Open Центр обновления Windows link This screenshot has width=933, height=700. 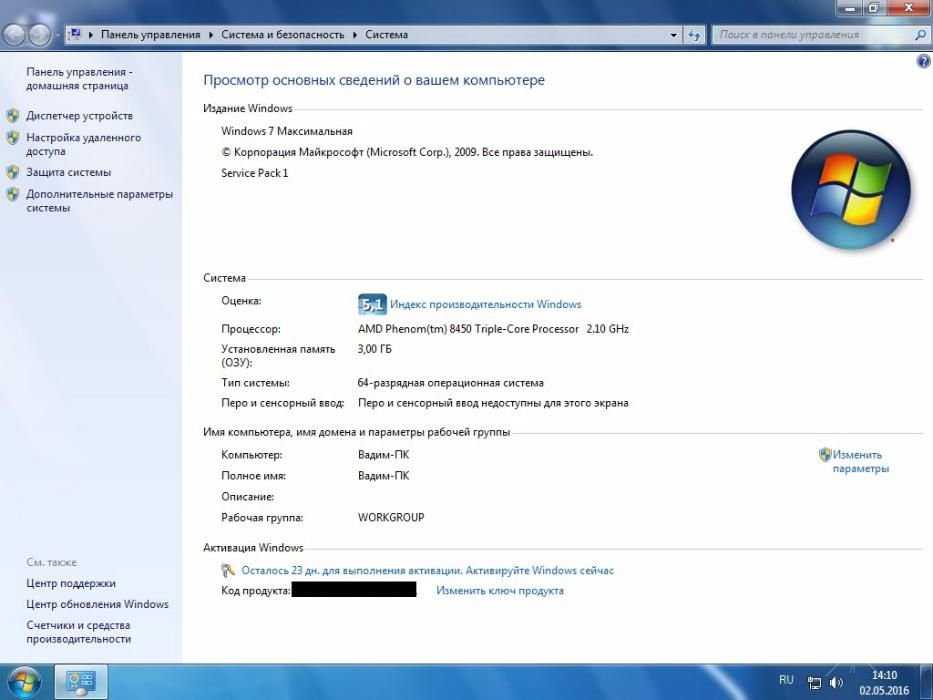pos(97,604)
